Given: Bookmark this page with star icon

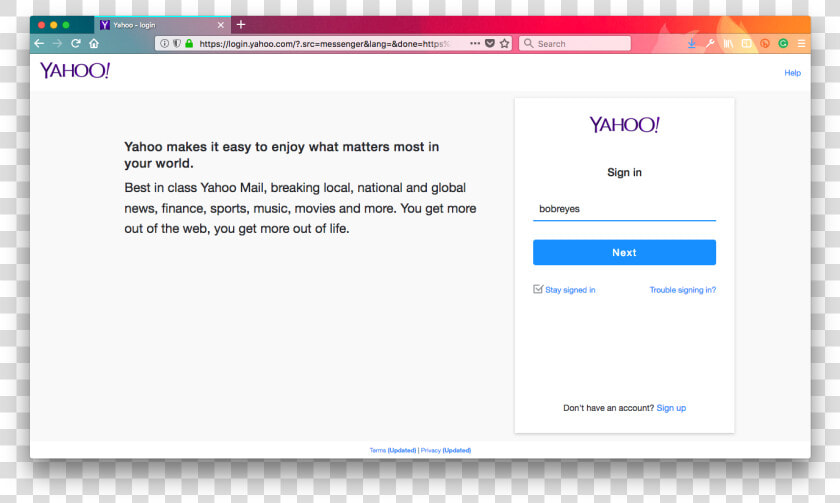Looking at the screenshot, I should coord(505,43).
